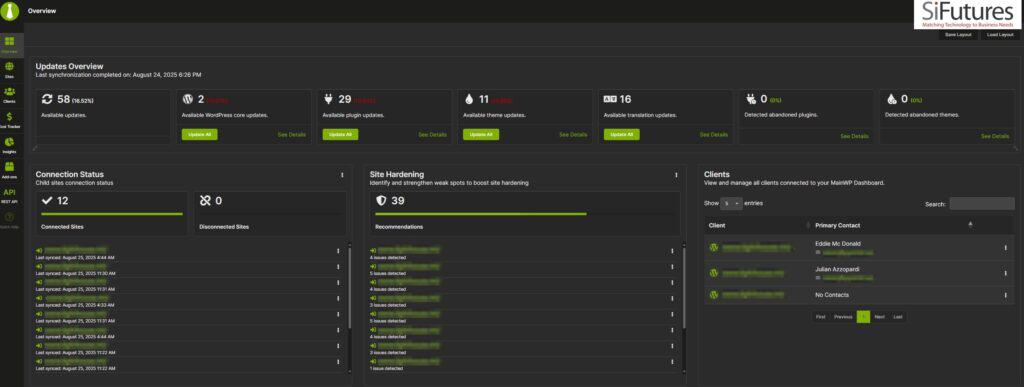
Task: Click the droplet icon beside 11 theme updates
Action: (x=468, y=99)
